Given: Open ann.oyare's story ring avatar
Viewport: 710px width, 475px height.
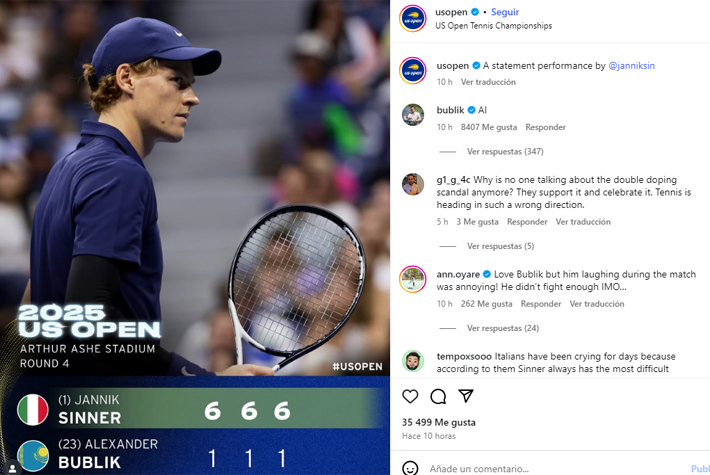Looking at the screenshot, I should point(413,279).
